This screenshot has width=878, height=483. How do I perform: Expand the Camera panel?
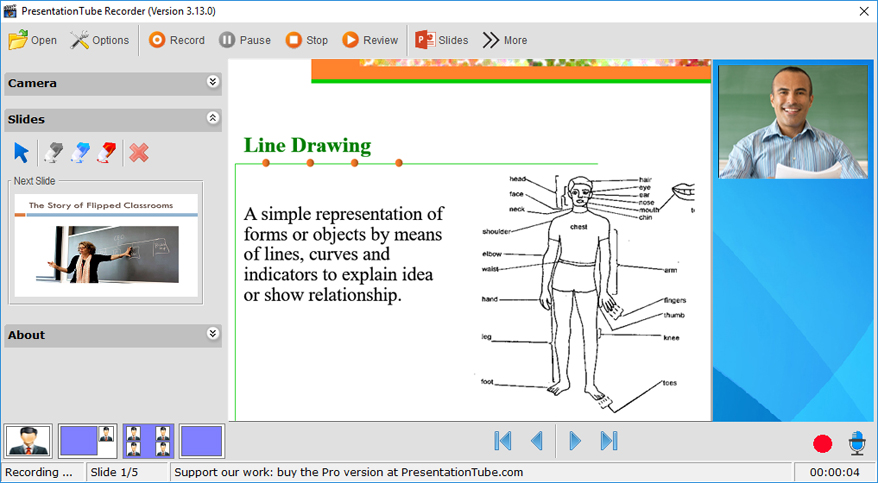(x=212, y=82)
